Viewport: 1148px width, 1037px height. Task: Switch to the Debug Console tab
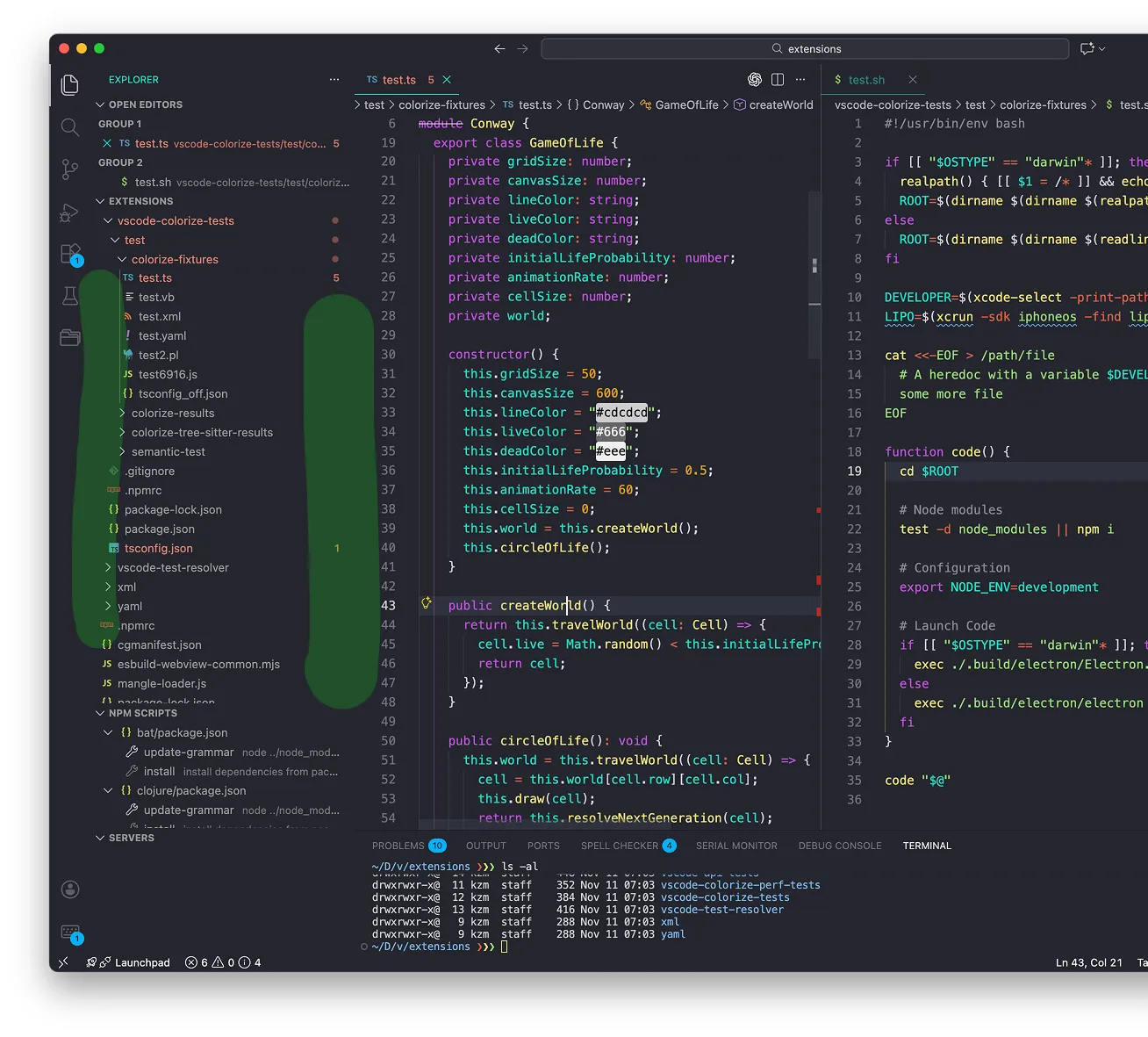839,846
